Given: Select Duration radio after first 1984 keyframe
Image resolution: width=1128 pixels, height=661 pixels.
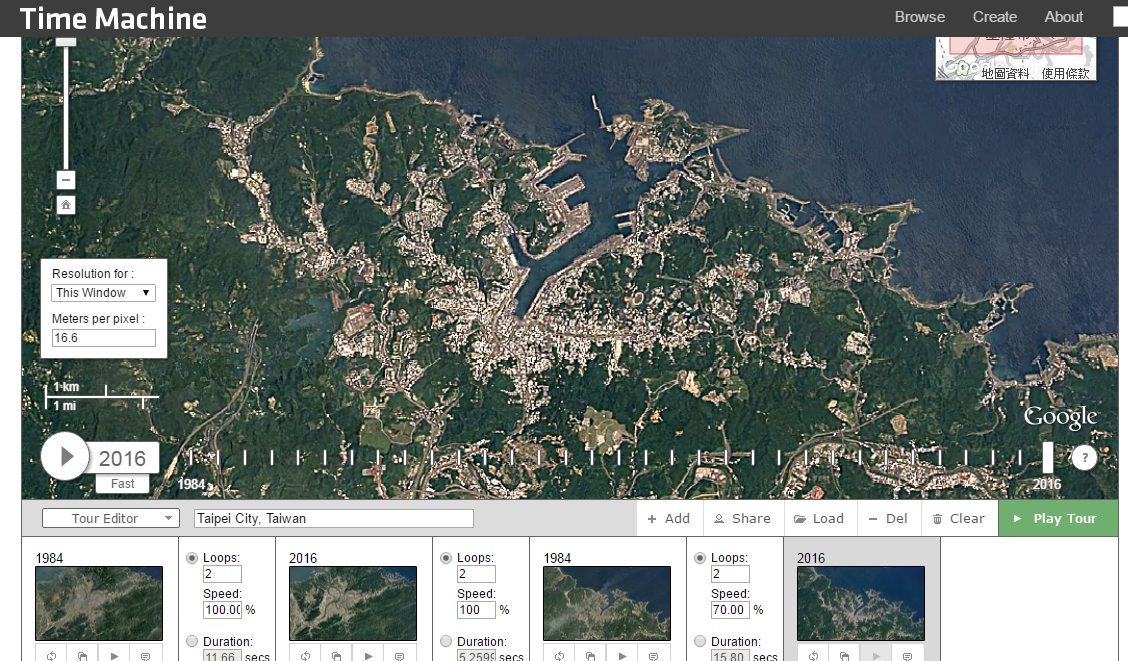Looking at the screenshot, I should click(192, 641).
